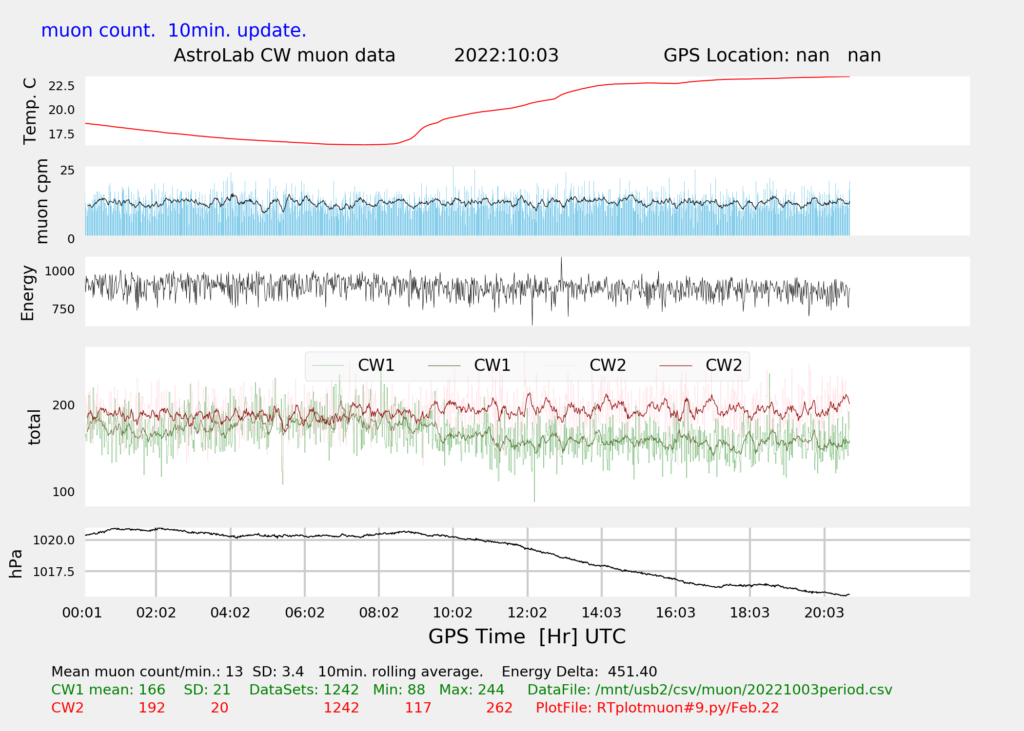Click the dark red CW2 legend line
This screenshot has height=731, width=1024.
tap(678, 366)
